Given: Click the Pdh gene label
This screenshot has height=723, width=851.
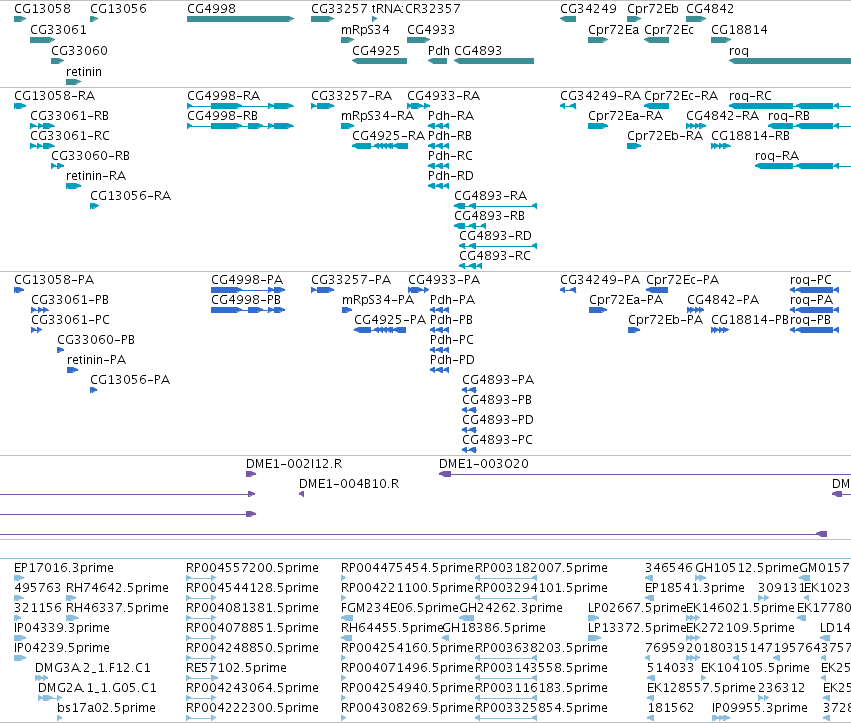Looking at the screenshot, I should tap(439, 50).
